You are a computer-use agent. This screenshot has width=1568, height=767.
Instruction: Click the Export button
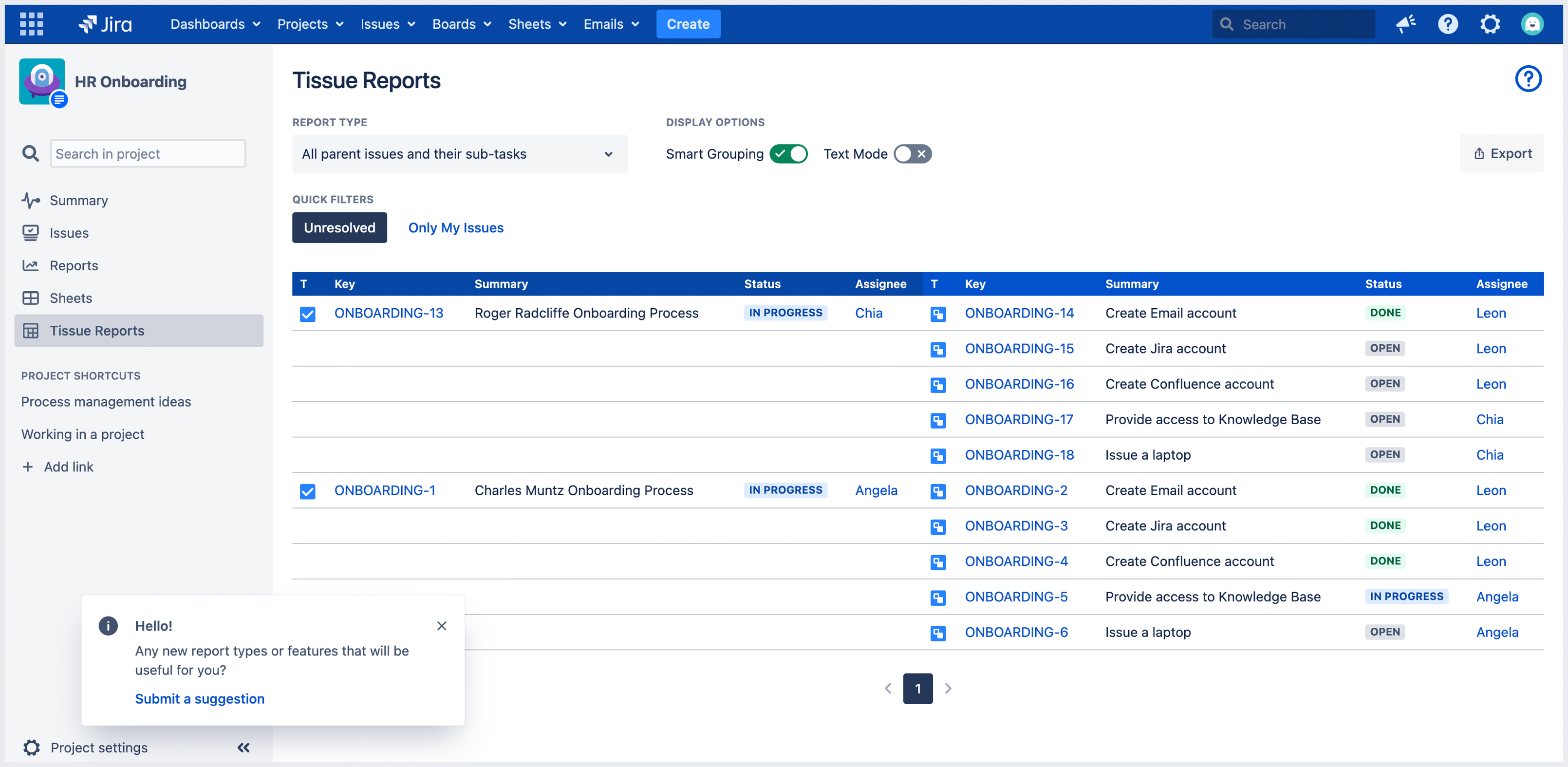(1502, 154)
